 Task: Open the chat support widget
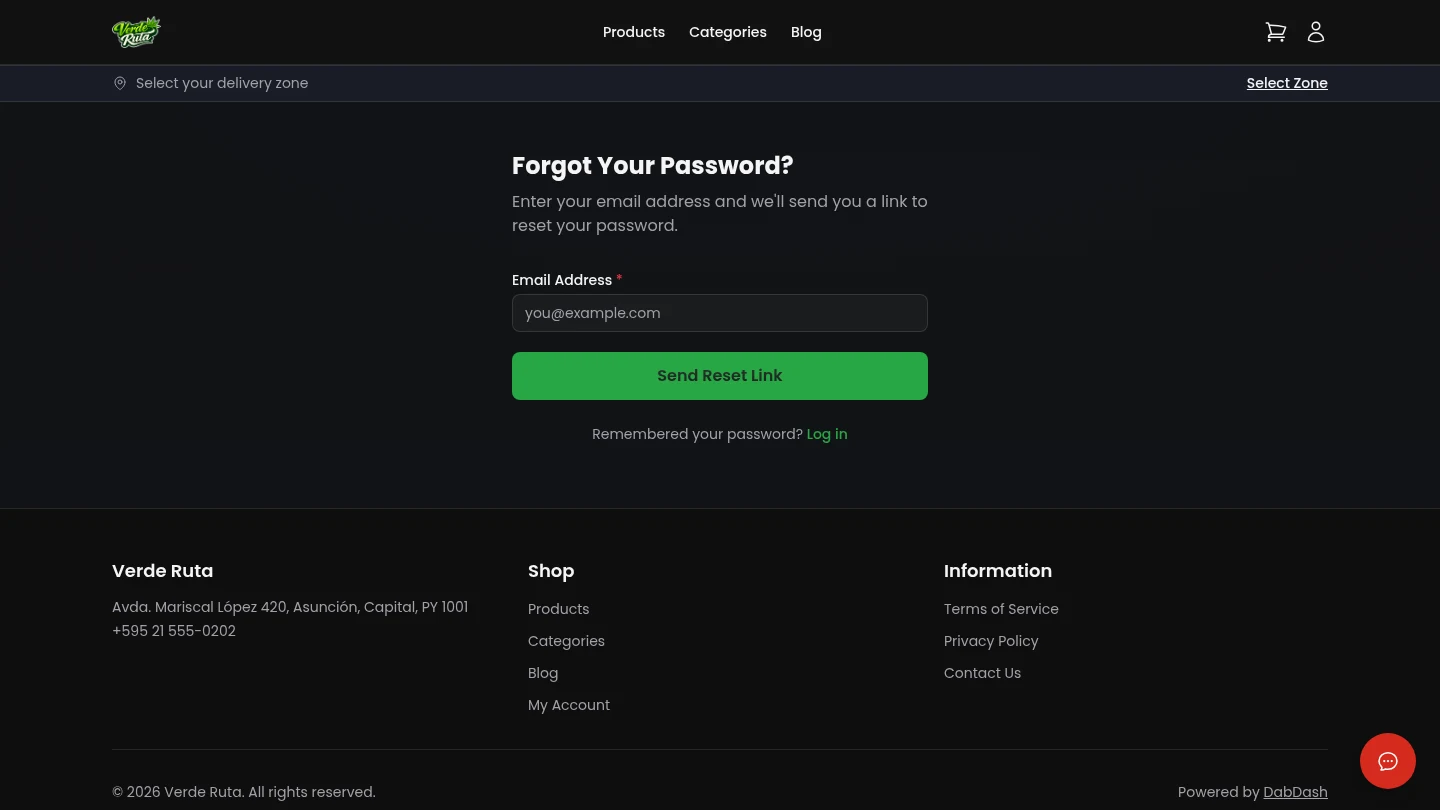[x=1388, y=761]
